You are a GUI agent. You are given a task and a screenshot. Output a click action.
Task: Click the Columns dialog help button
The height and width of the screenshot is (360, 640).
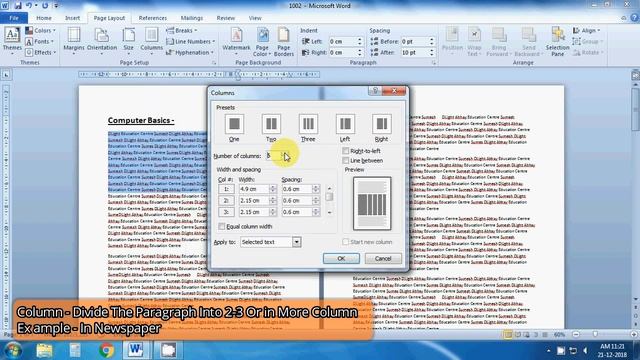(375, 91)
